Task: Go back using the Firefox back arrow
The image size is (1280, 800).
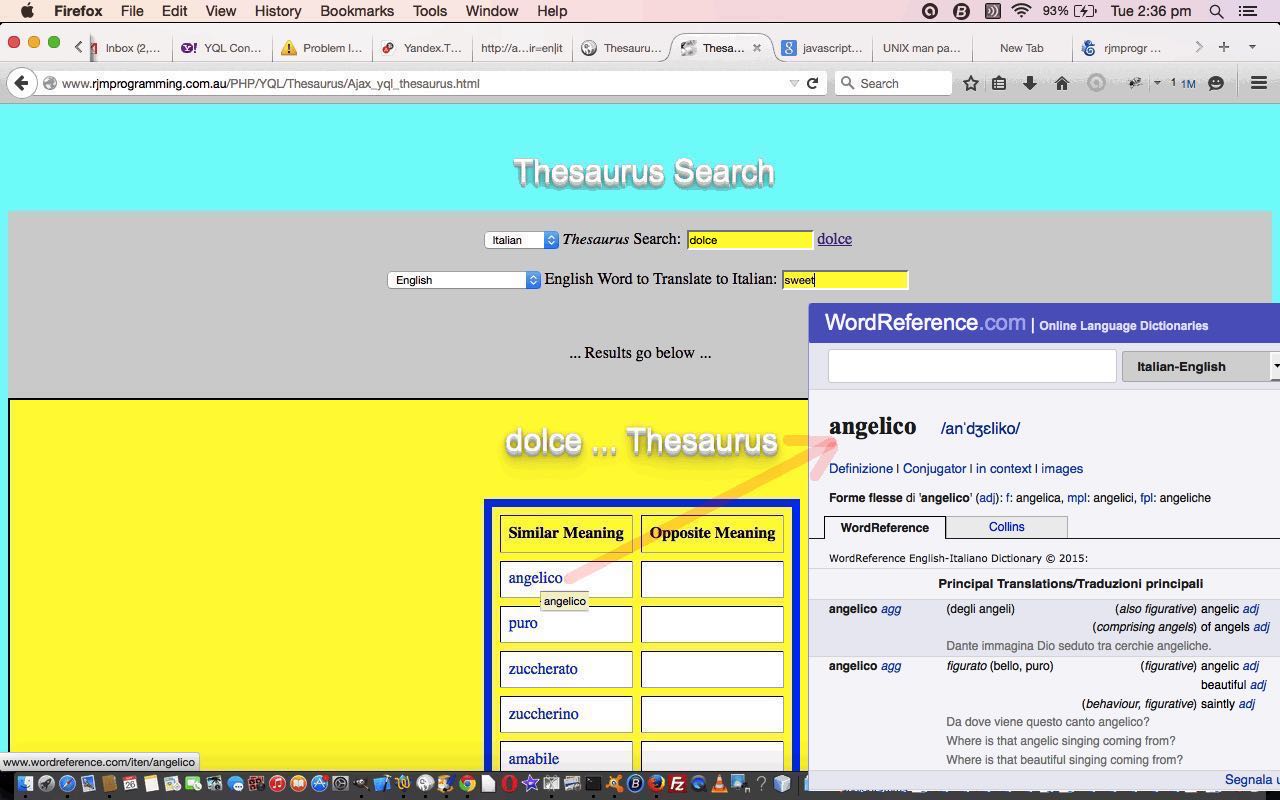Action: coord(21,83)
